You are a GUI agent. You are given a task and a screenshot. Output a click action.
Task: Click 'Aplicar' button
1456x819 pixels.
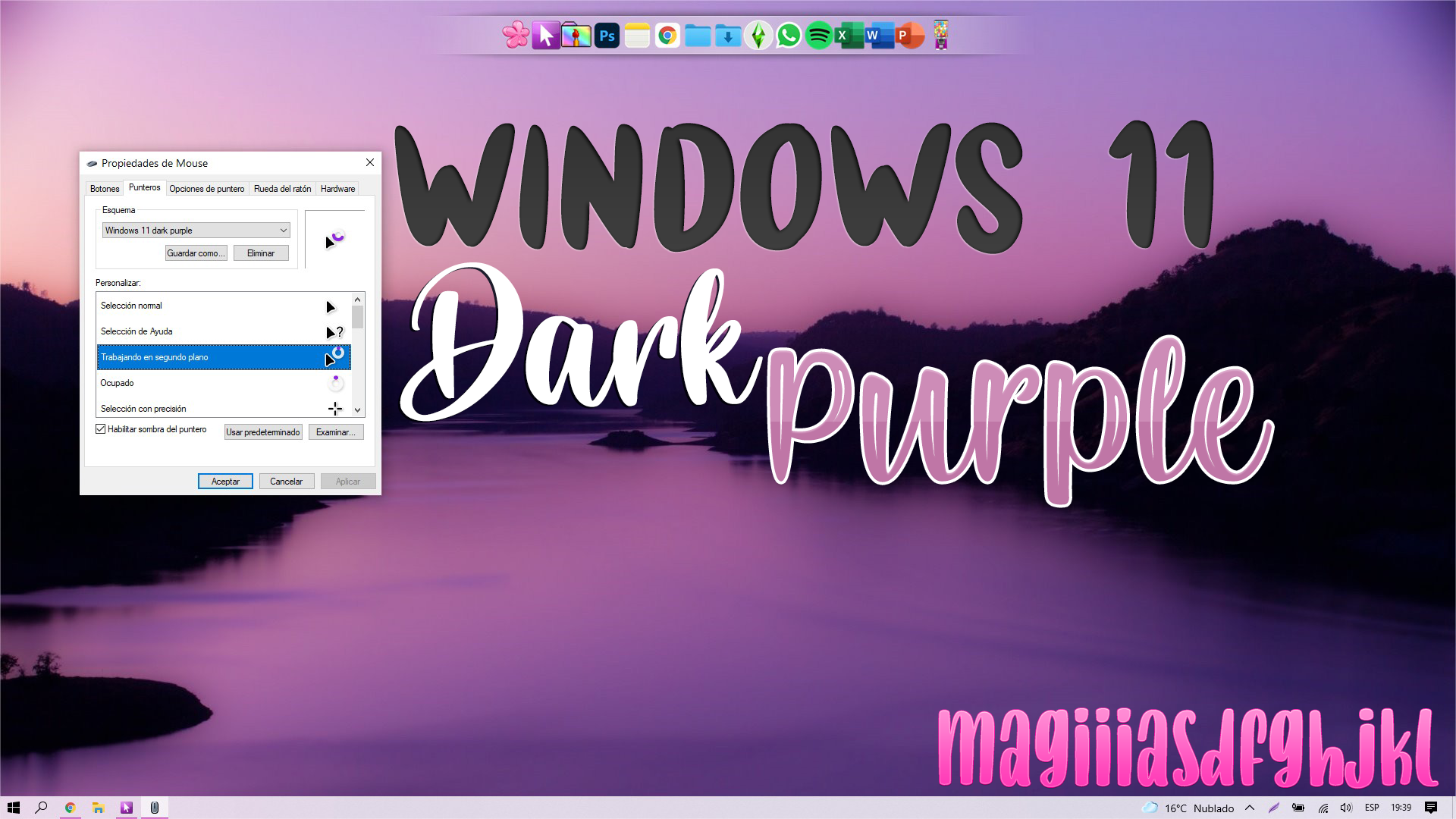pos(349,481)
